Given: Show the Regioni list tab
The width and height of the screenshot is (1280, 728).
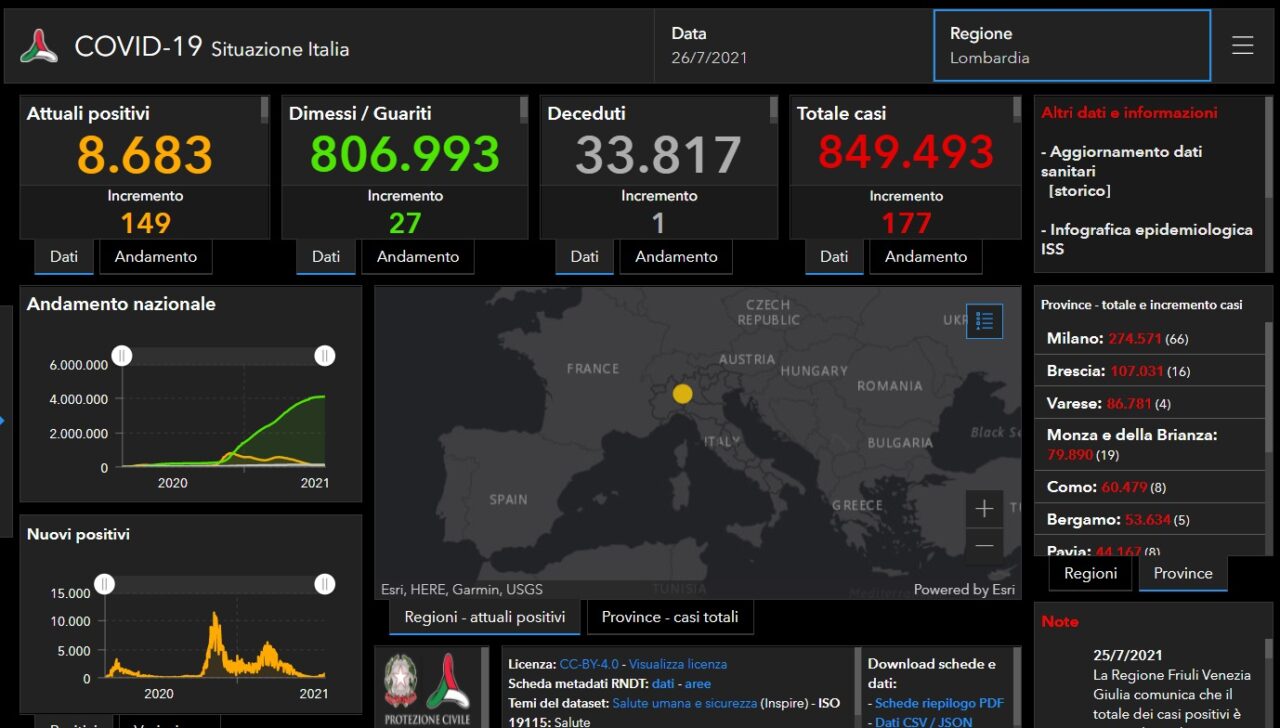Looking at the screenshot, I should (x=1090, y=574).
